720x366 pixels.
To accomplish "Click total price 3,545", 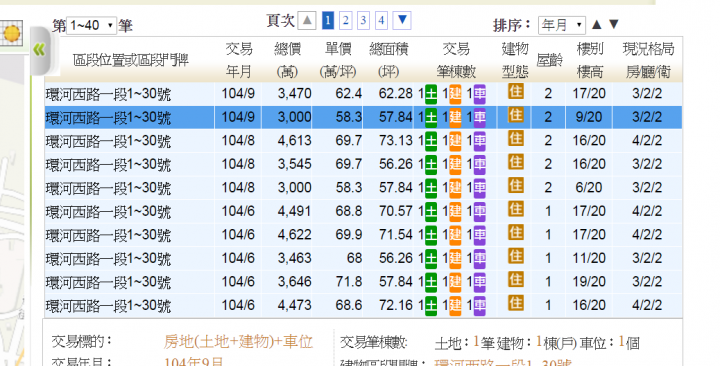I will pos(294,164).
